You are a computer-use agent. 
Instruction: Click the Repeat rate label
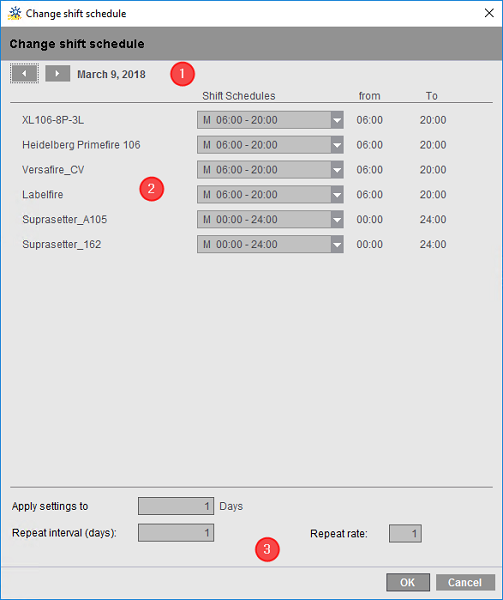click(x=339, y=533)
